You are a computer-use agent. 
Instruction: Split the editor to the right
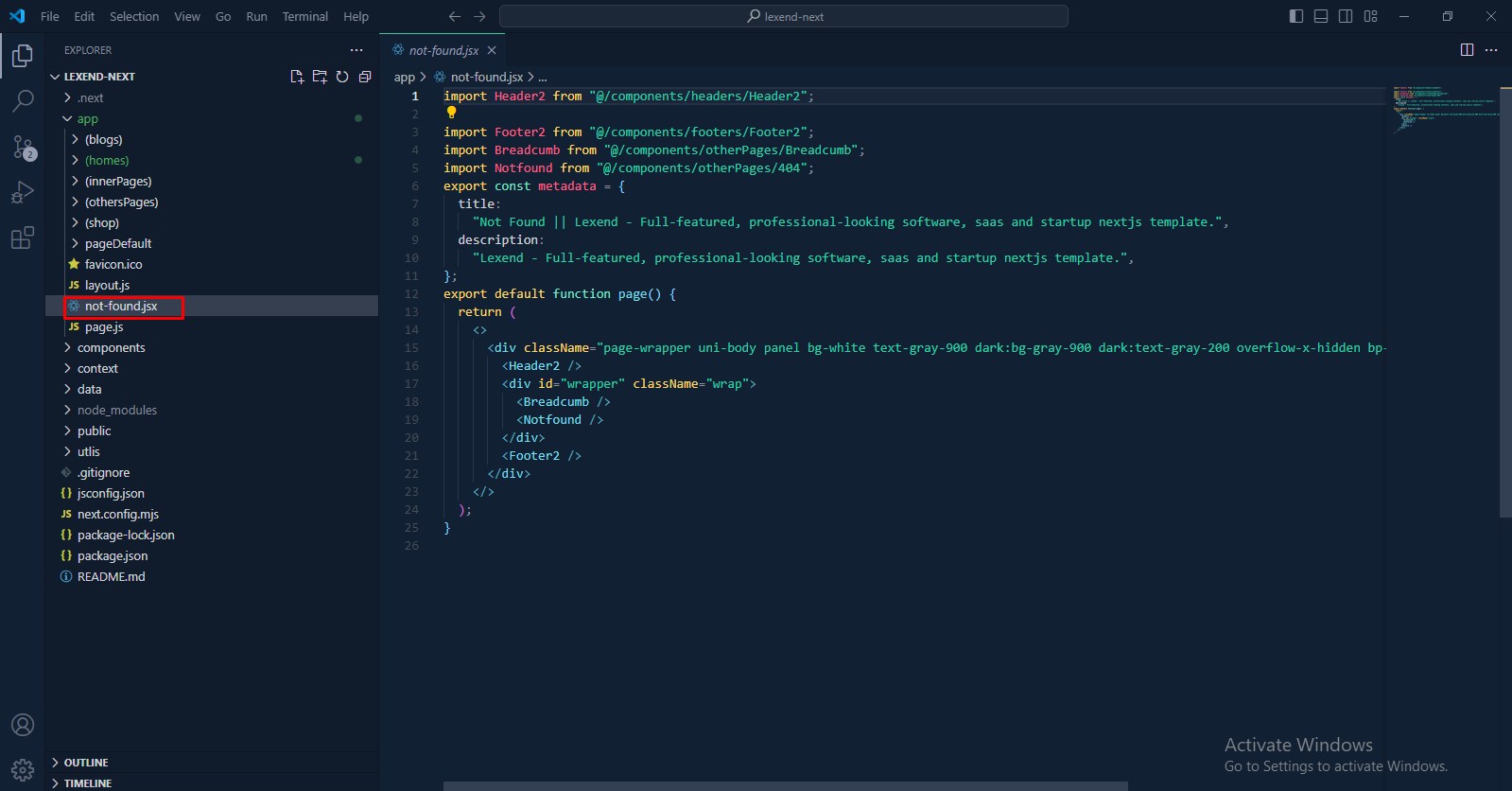(x=1467, y=50)
